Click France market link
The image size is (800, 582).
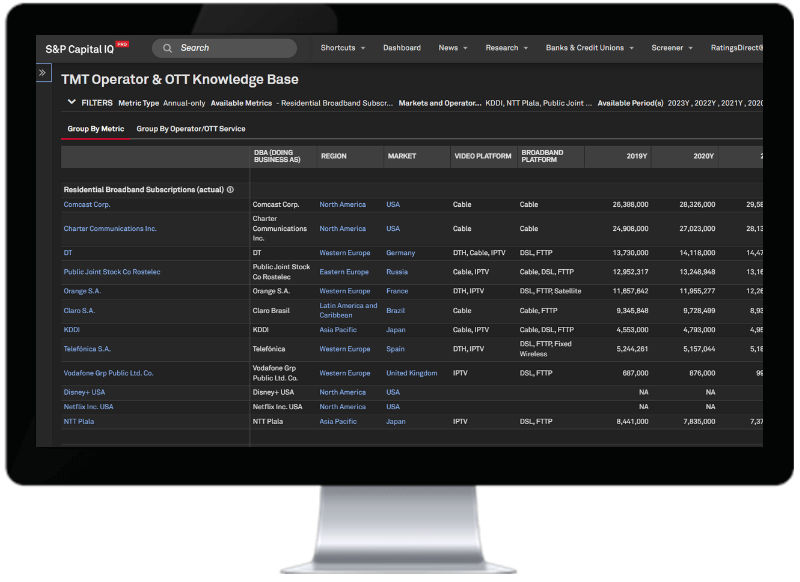coord(397,291)
